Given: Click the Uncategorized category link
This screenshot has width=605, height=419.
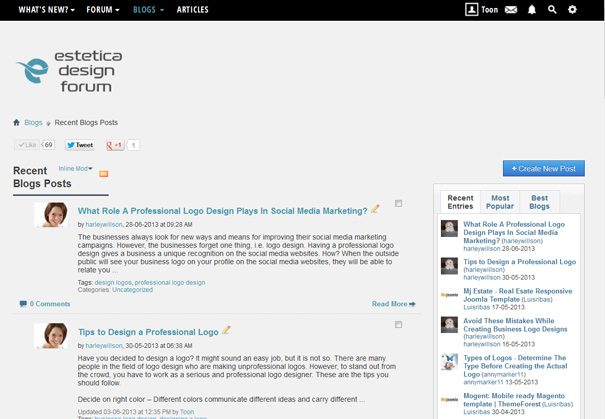Looking at the screenshot, I should click(x=132, y=290).
